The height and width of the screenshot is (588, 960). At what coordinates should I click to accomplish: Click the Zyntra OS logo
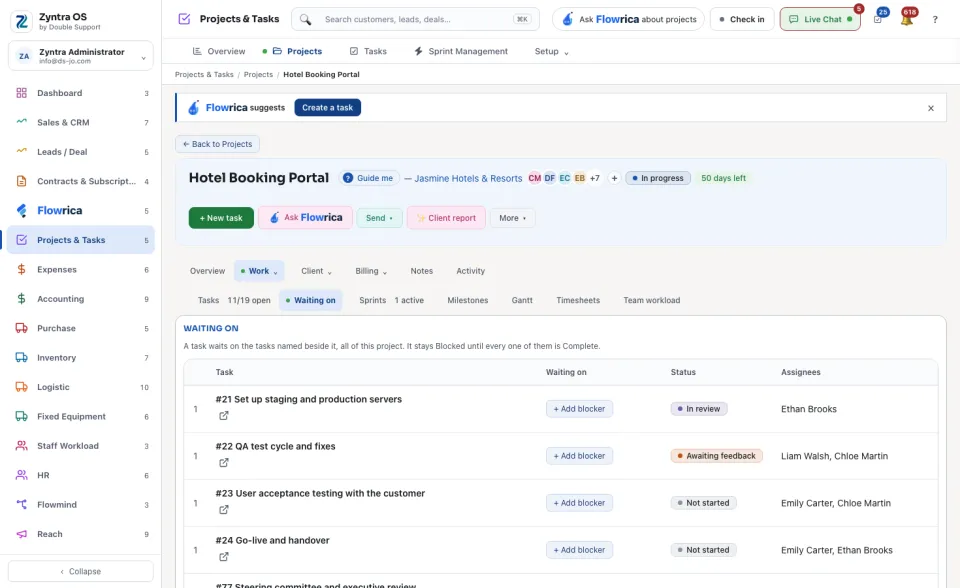21,21
